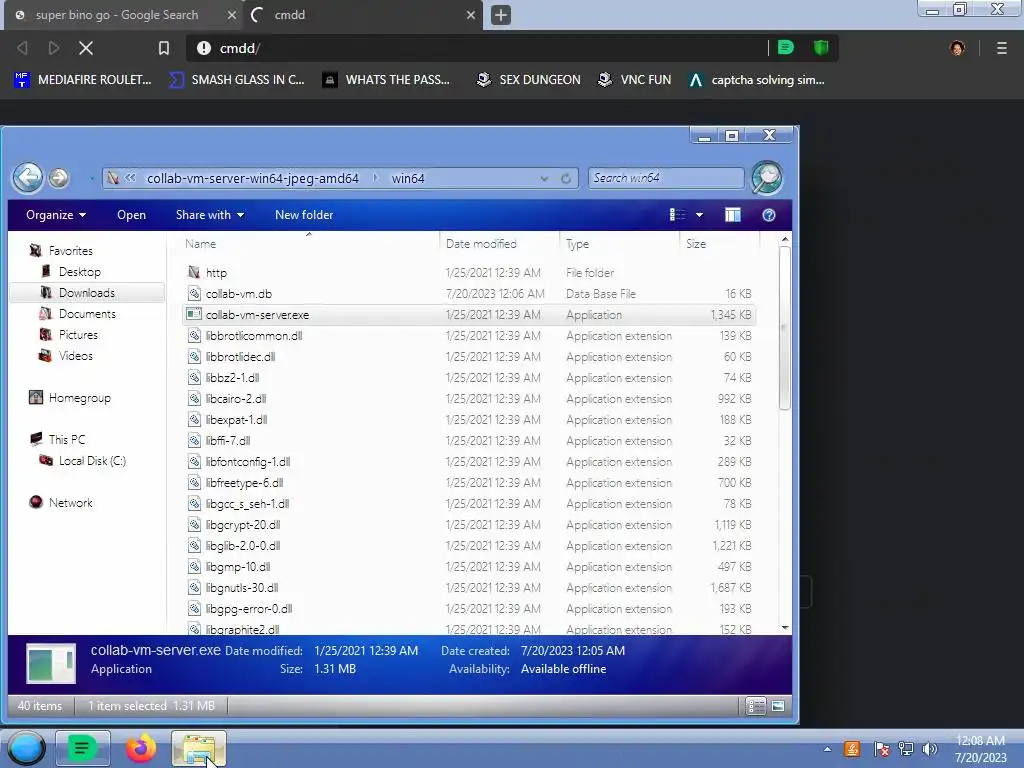1024x768 pixels.
Task: Click the scrollbar down arrow in file list
Action: (x=785, y=628)
